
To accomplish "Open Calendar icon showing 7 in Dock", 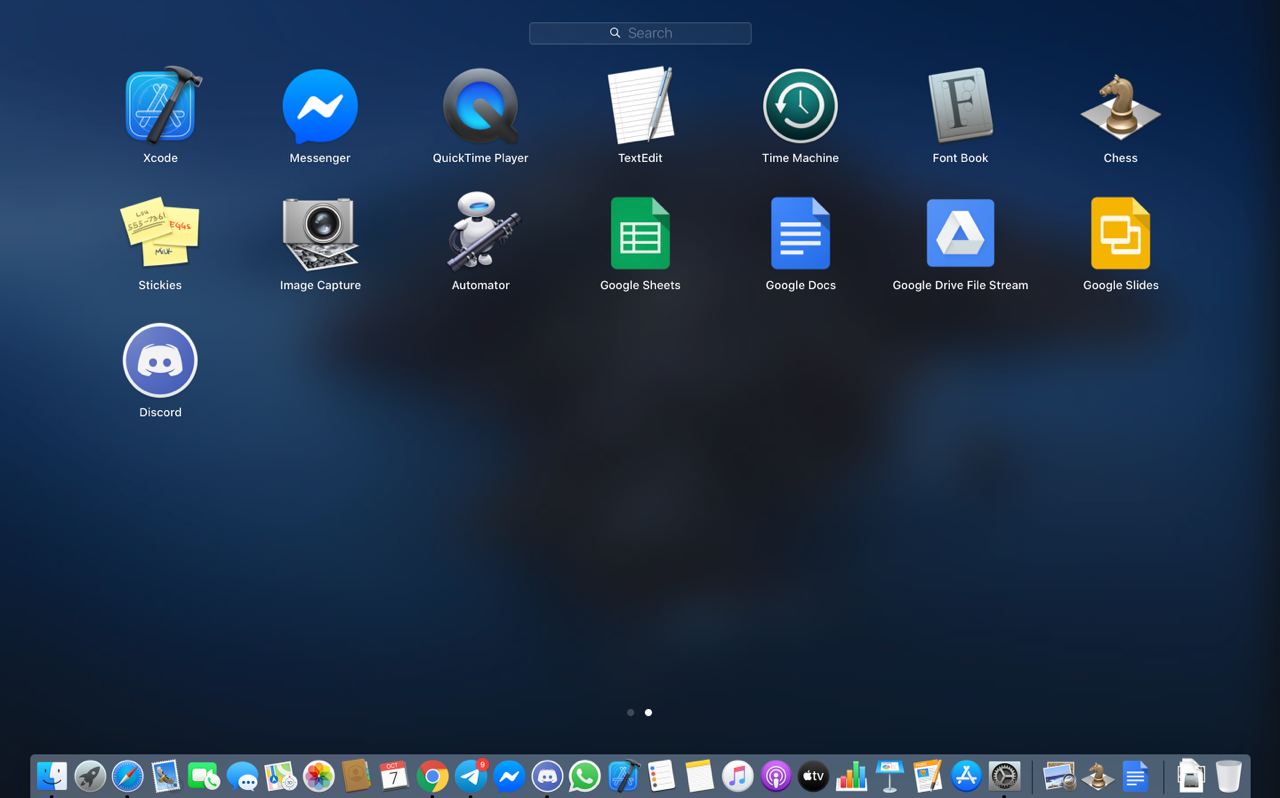I will [394, 776].
